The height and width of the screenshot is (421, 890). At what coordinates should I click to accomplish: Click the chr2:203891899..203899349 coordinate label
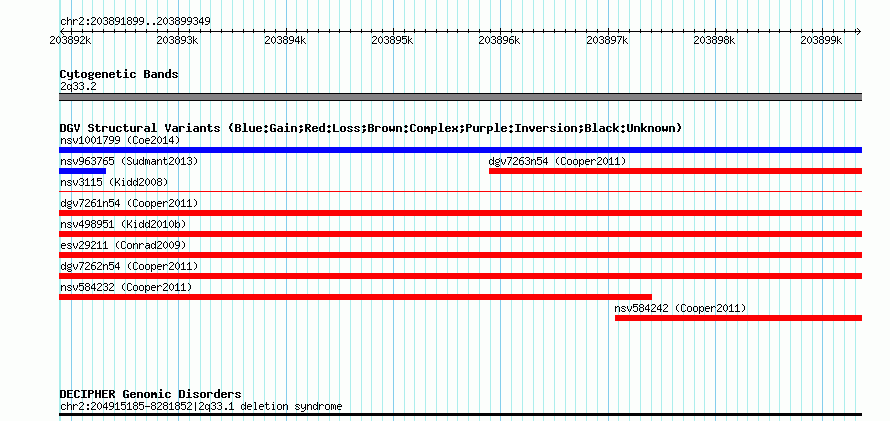[135, 22]
